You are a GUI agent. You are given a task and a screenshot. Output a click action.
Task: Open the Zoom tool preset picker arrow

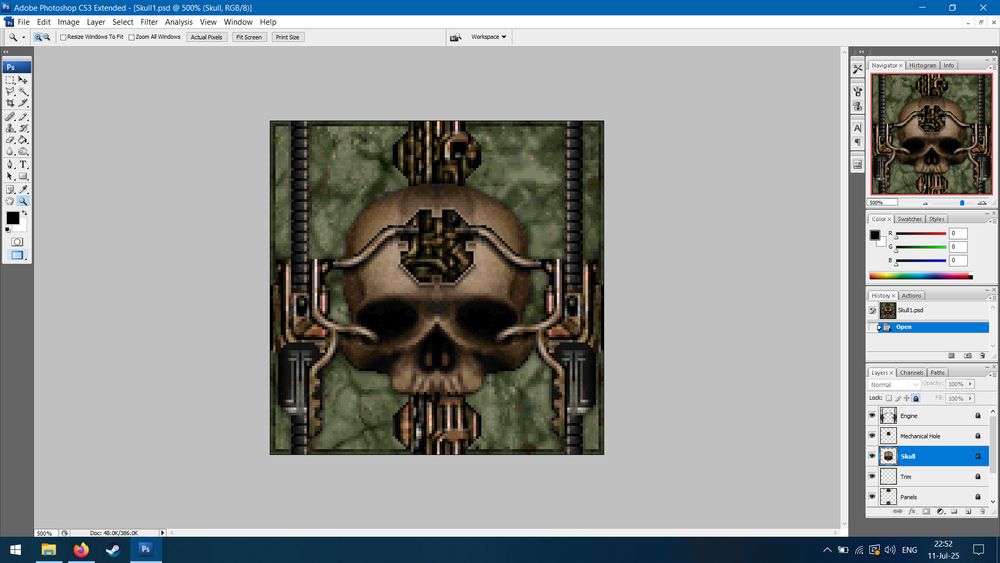tap(24, 38)
